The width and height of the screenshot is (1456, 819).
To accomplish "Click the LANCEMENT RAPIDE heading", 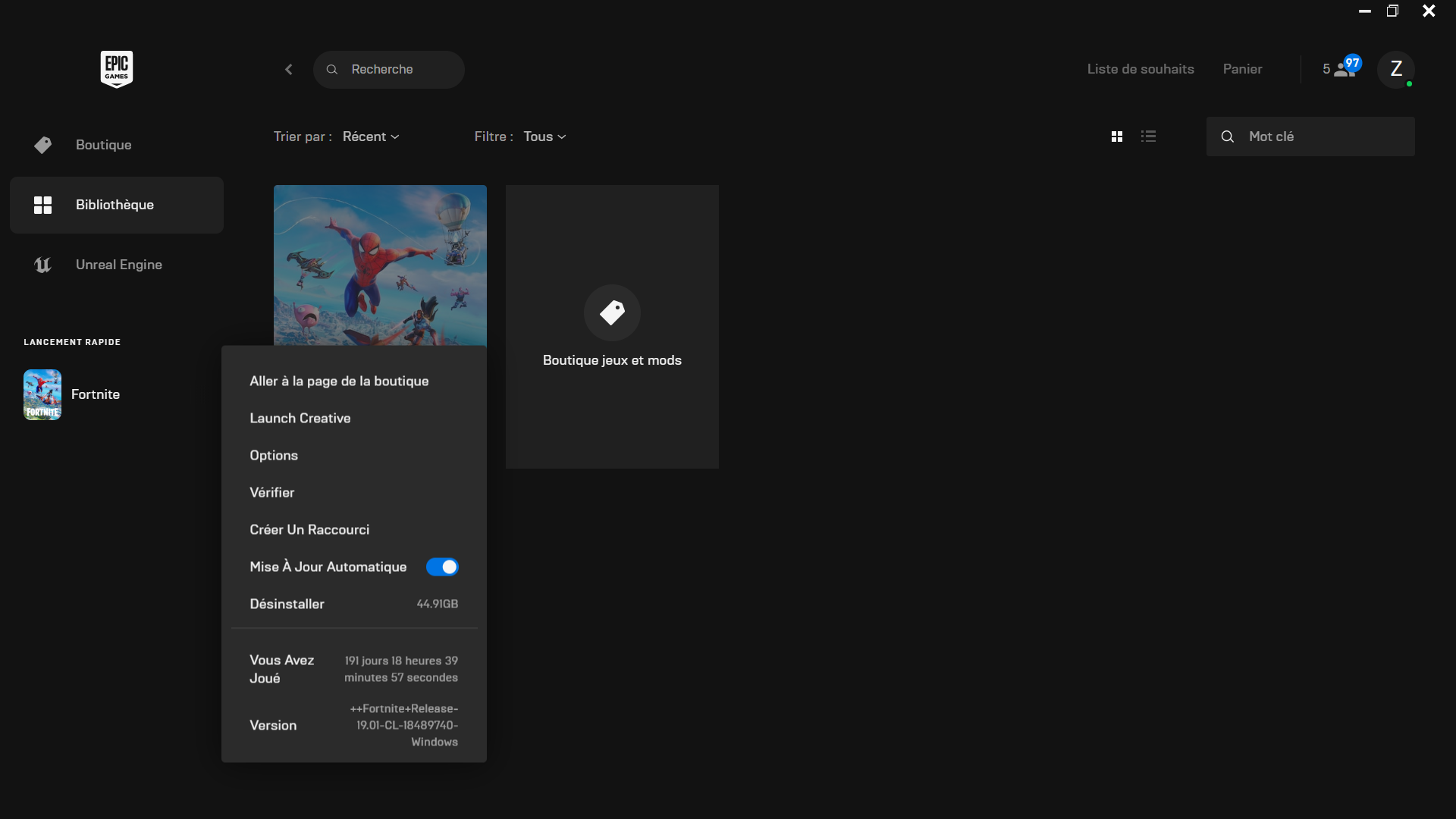I will tap(72, 342).
